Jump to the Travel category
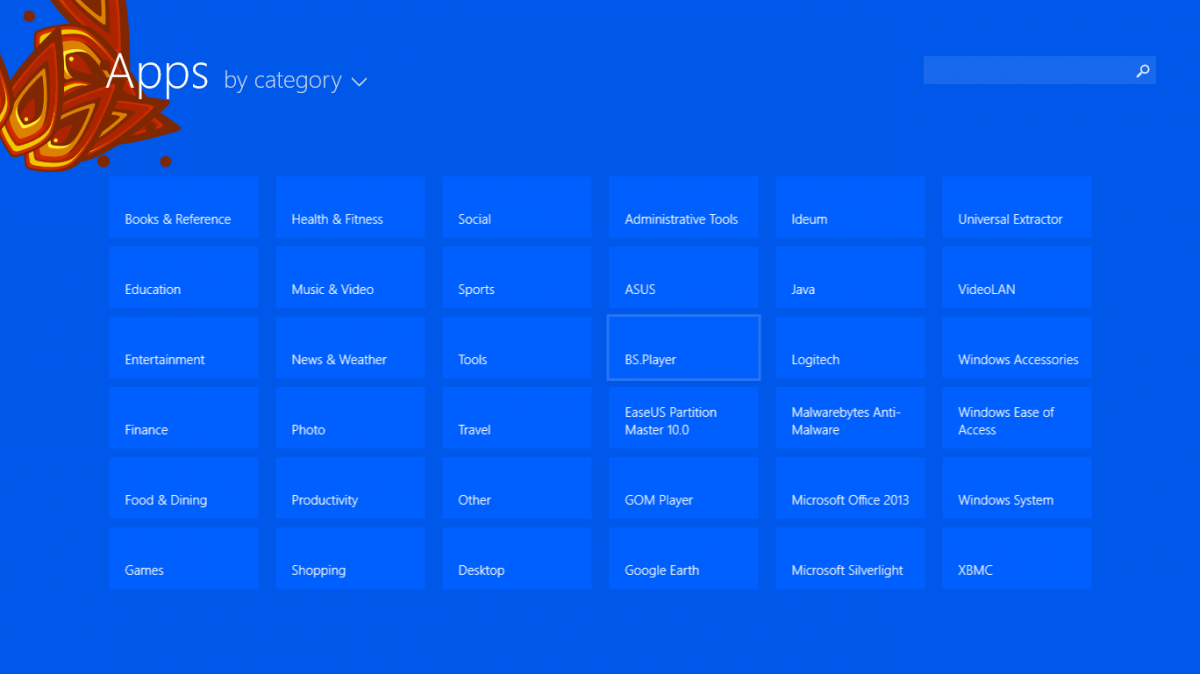This screenshot has width=1200, height=674. pyautogui.click(x=517, y=417)
